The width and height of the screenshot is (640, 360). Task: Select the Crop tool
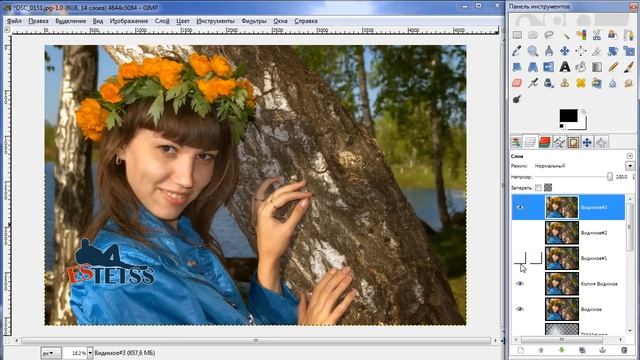tap(597, 51)
